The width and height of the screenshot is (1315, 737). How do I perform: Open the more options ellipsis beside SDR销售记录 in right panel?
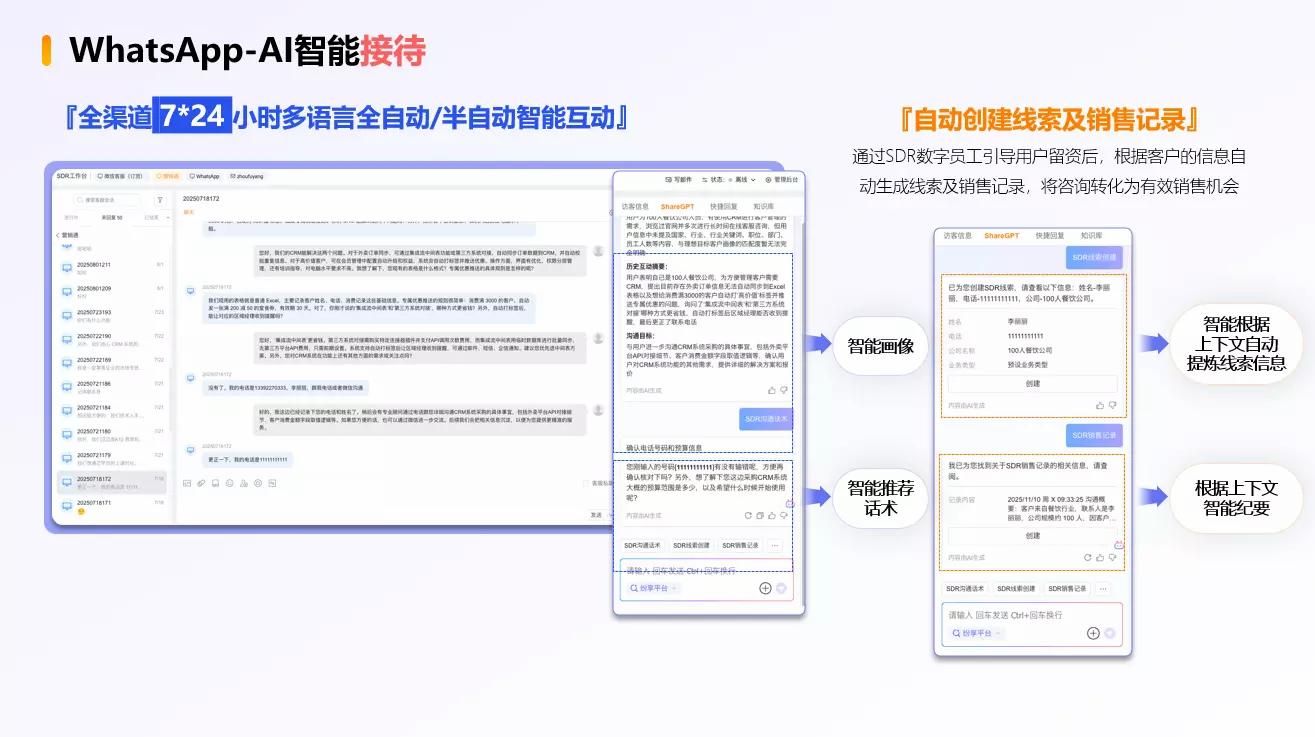pos(1103,589)
